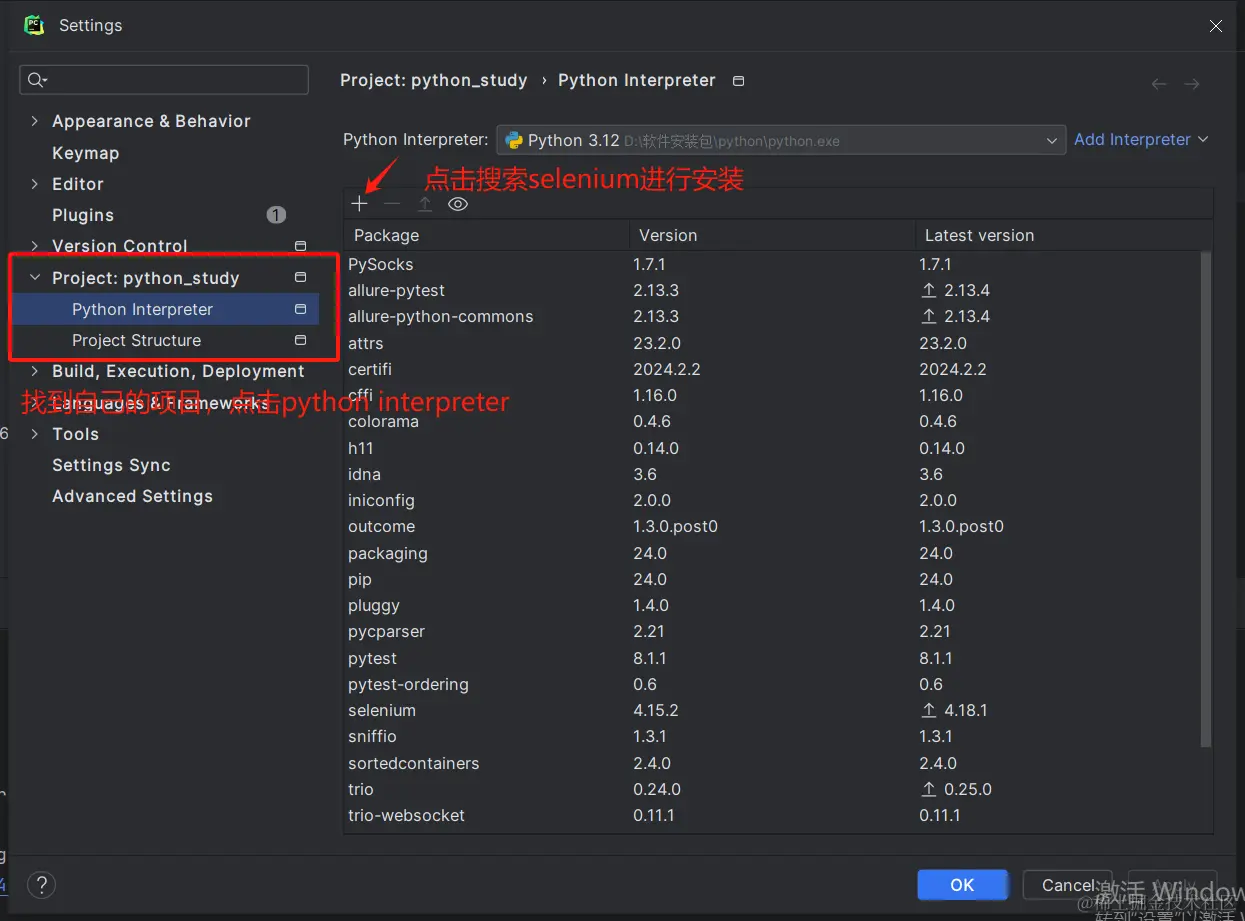Select Keymap in settings tree
The height and width of the screenshot is (921, 1245).
[x=85, y=153]
